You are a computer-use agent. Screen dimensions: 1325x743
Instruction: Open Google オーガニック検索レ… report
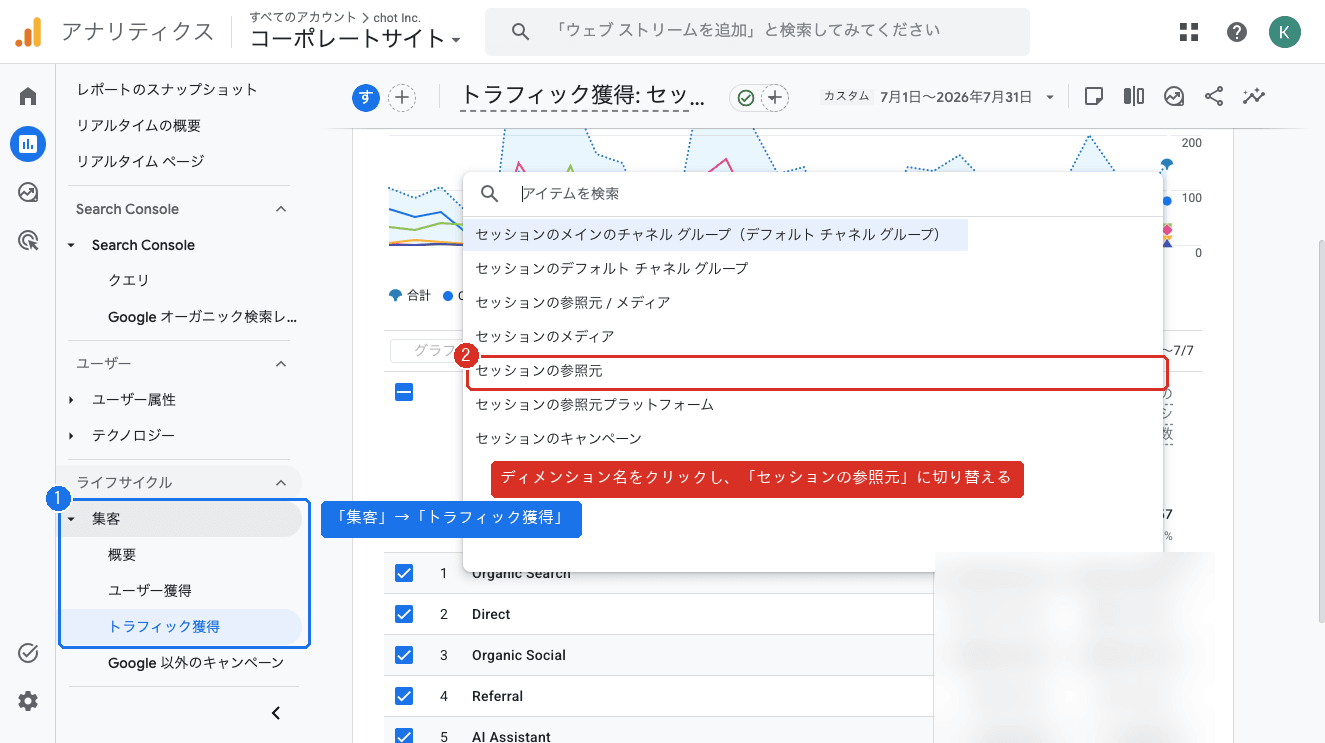pos(203,317)
